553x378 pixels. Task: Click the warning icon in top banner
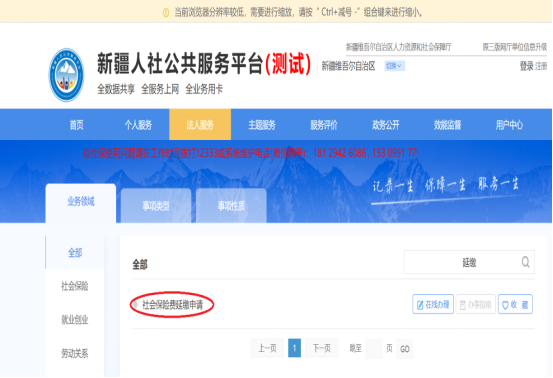click(x=166, y=13)
